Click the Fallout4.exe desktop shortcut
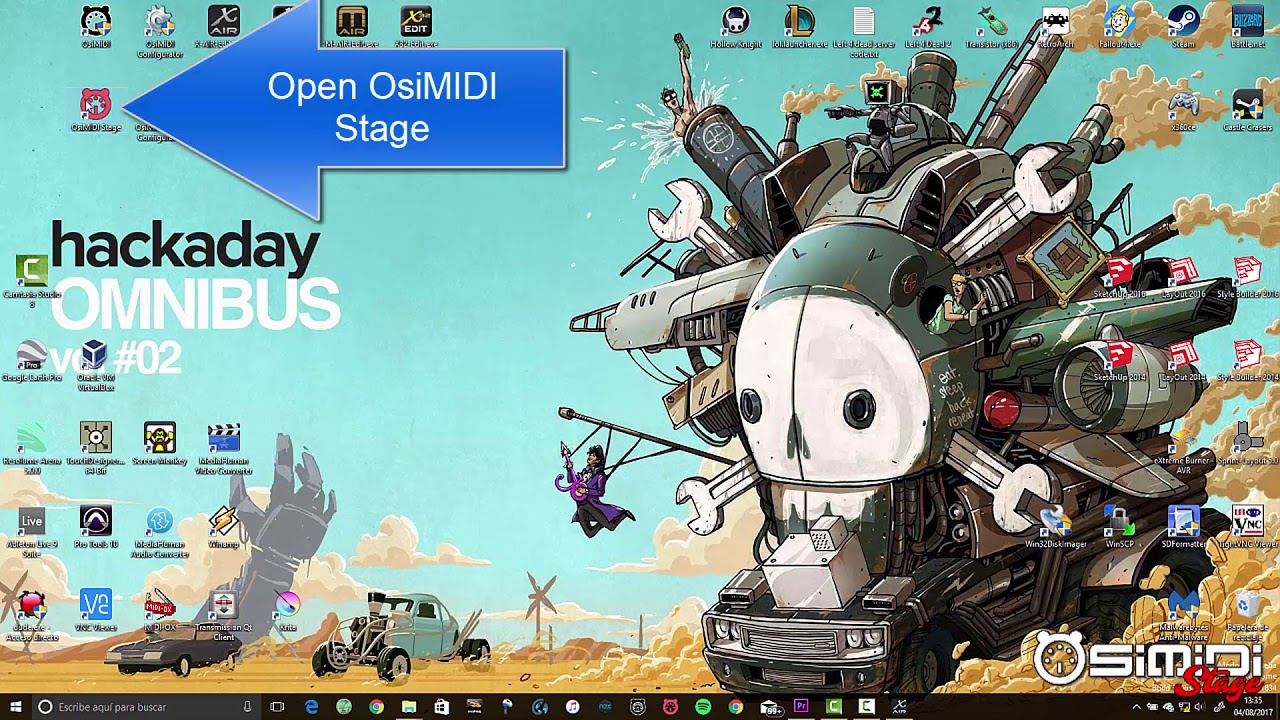This screenshot has height=720, width=1280. point(1120,27)
